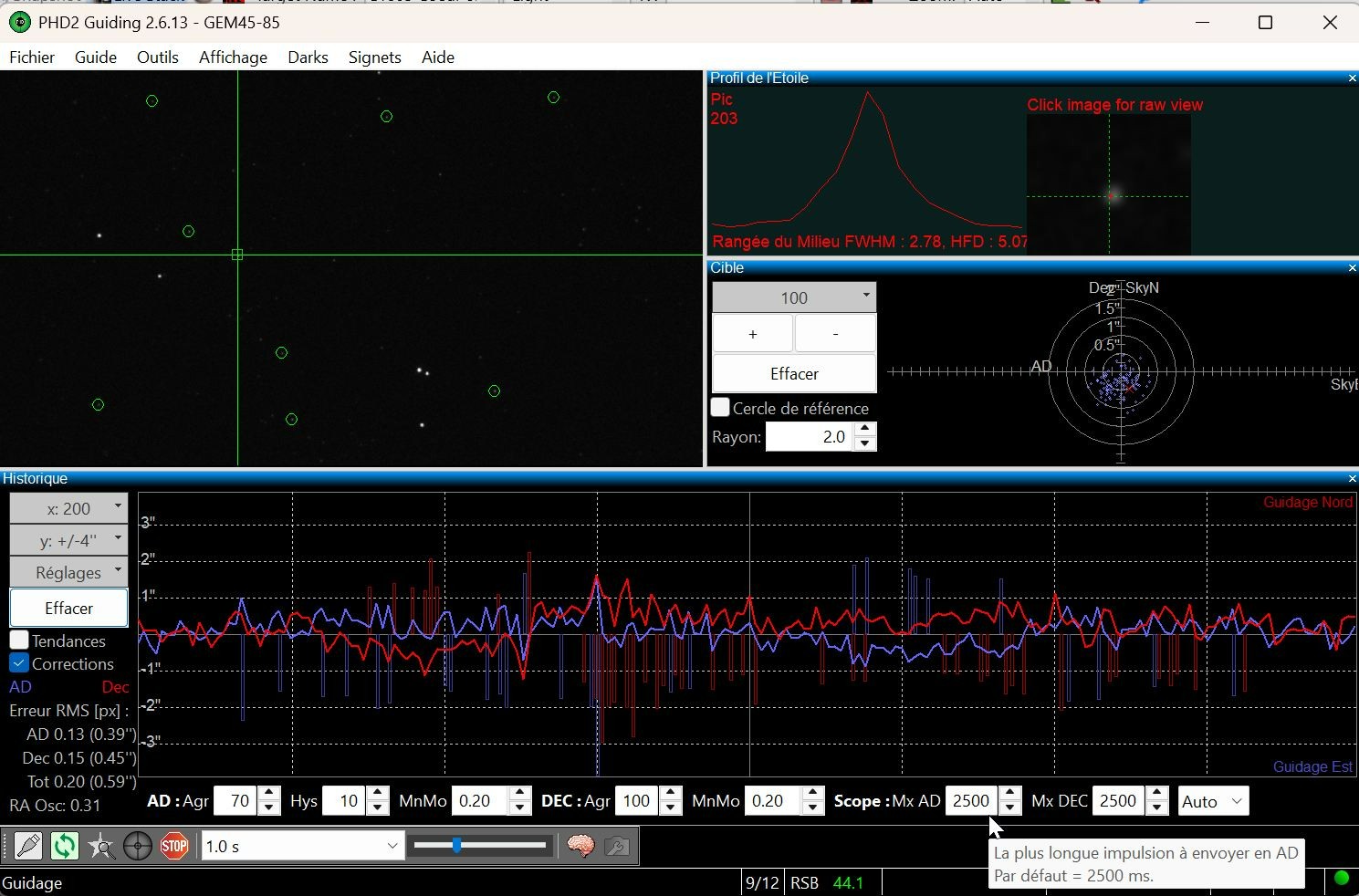Viewport: 1359px width, 896px height.
Task: Open the Auto declination mode dropdown
Action: tap(1213, 801)
